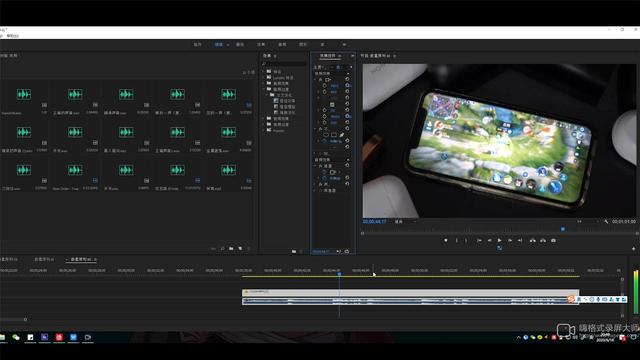This screenshot has width=640, height=360.
Task: Reset the Opacity effect parameters
Action: pos(347,129)
